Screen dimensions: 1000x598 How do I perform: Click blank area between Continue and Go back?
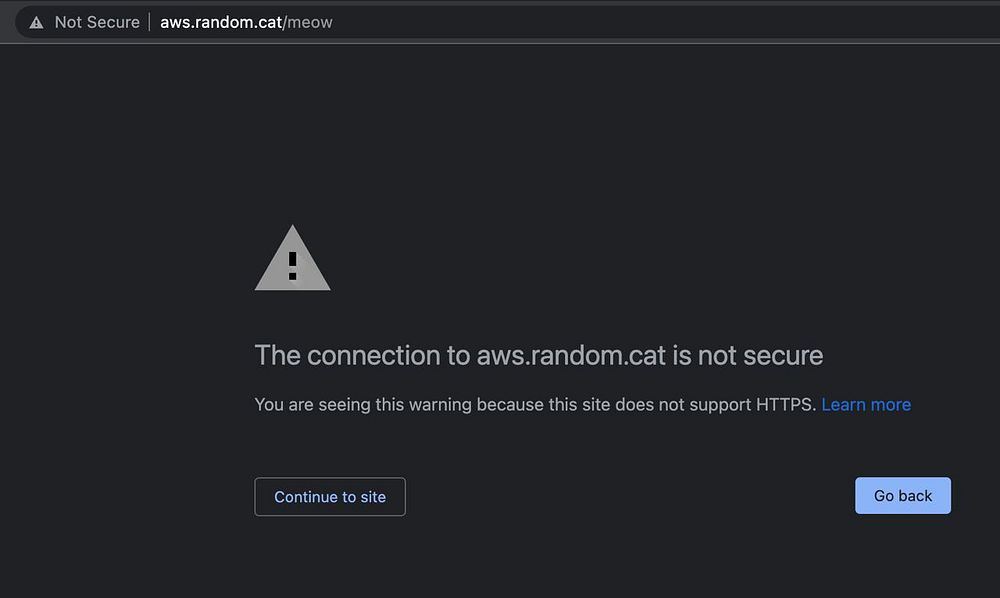[x=630, y=496]
